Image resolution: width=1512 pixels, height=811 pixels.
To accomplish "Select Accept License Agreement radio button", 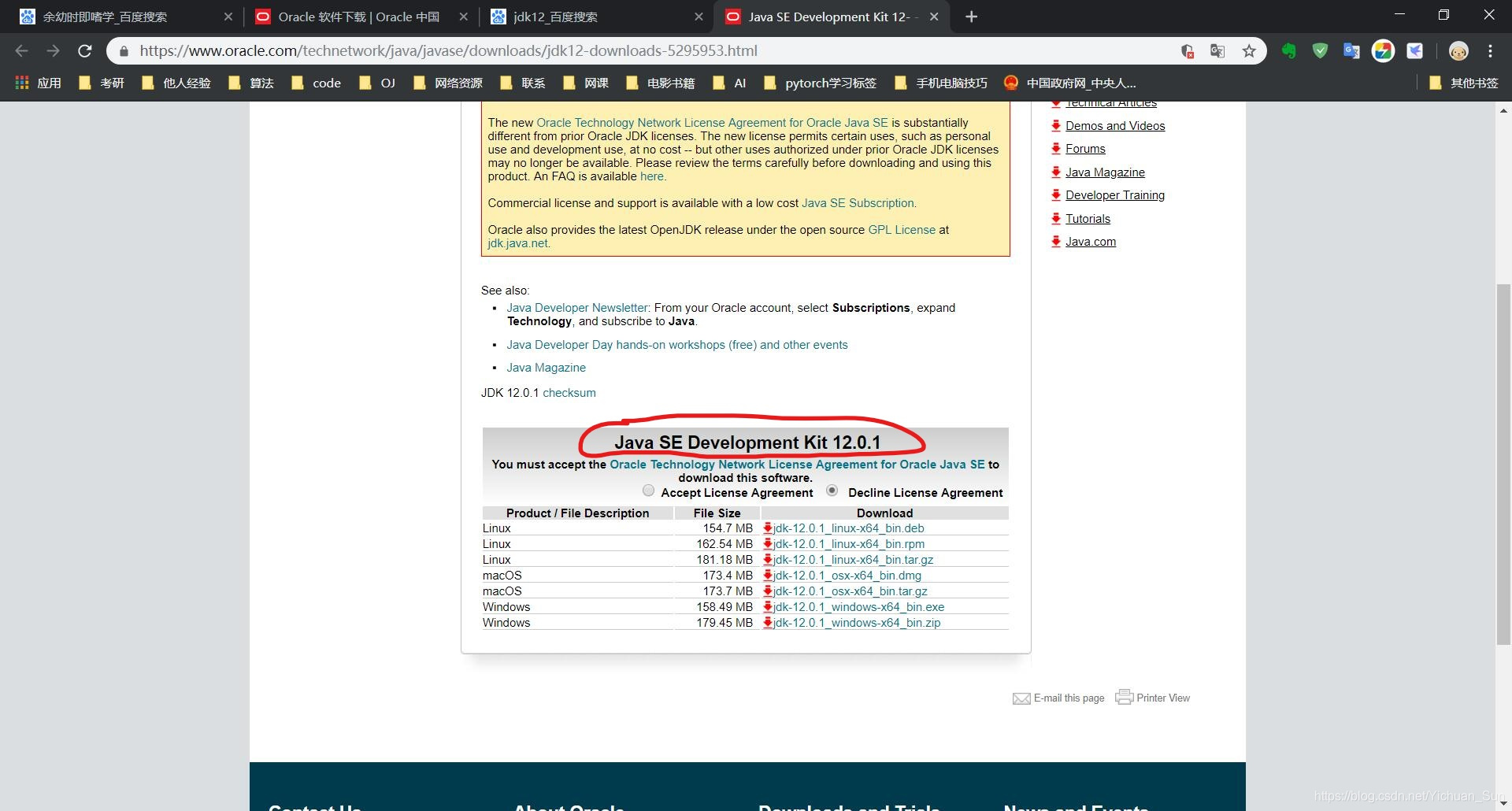I will tap(648, 491).
